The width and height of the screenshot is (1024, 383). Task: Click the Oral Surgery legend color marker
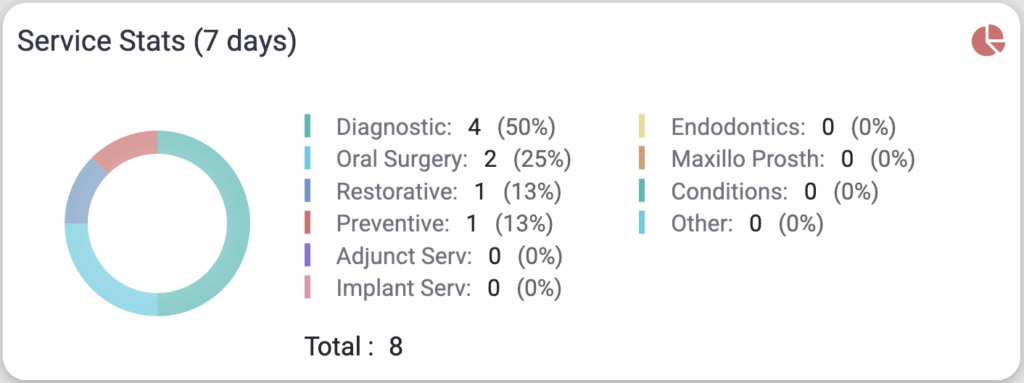[307, 158]
